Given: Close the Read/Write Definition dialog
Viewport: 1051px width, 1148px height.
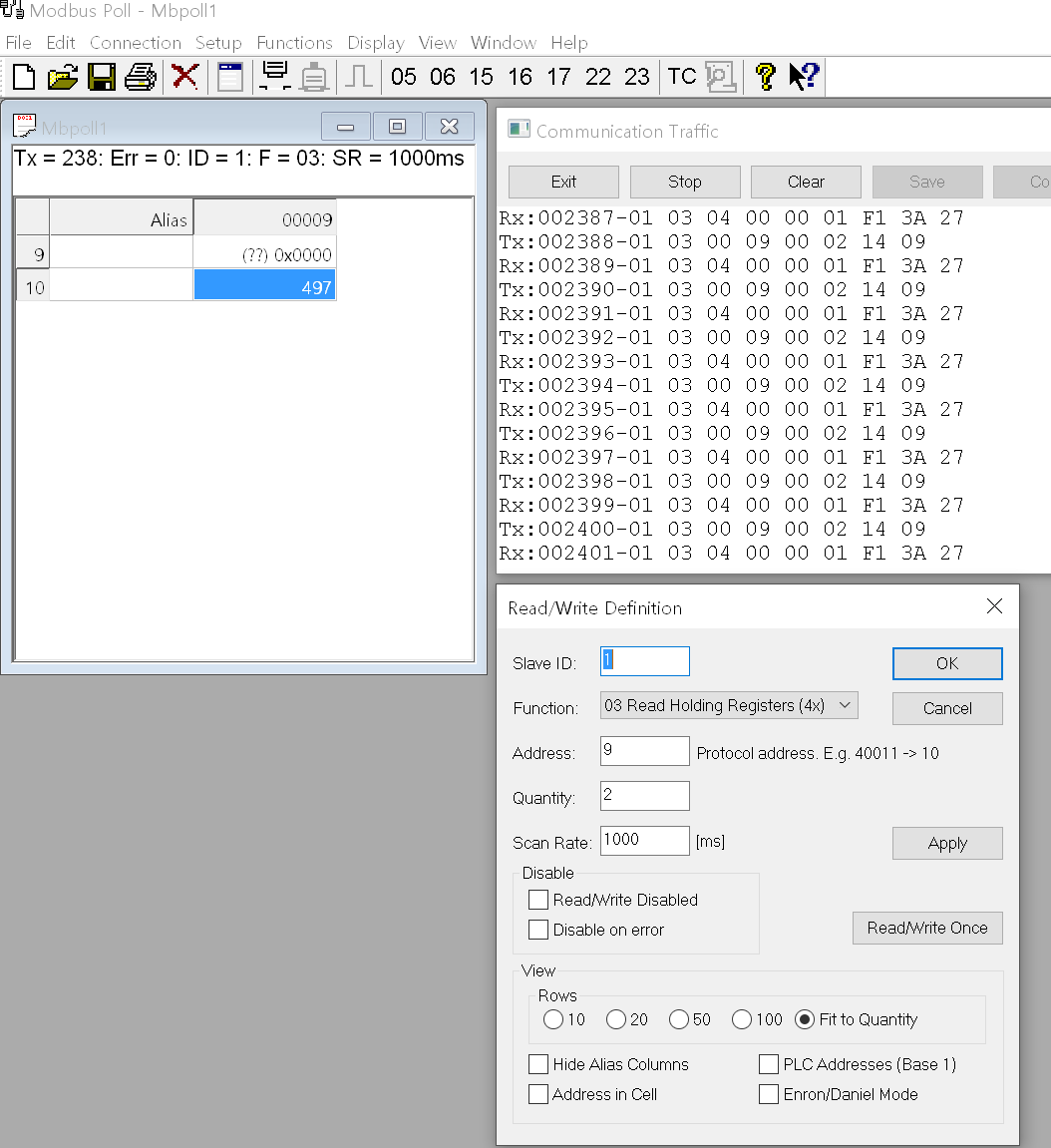Looking at the screenshot, I should pos(994,606).
